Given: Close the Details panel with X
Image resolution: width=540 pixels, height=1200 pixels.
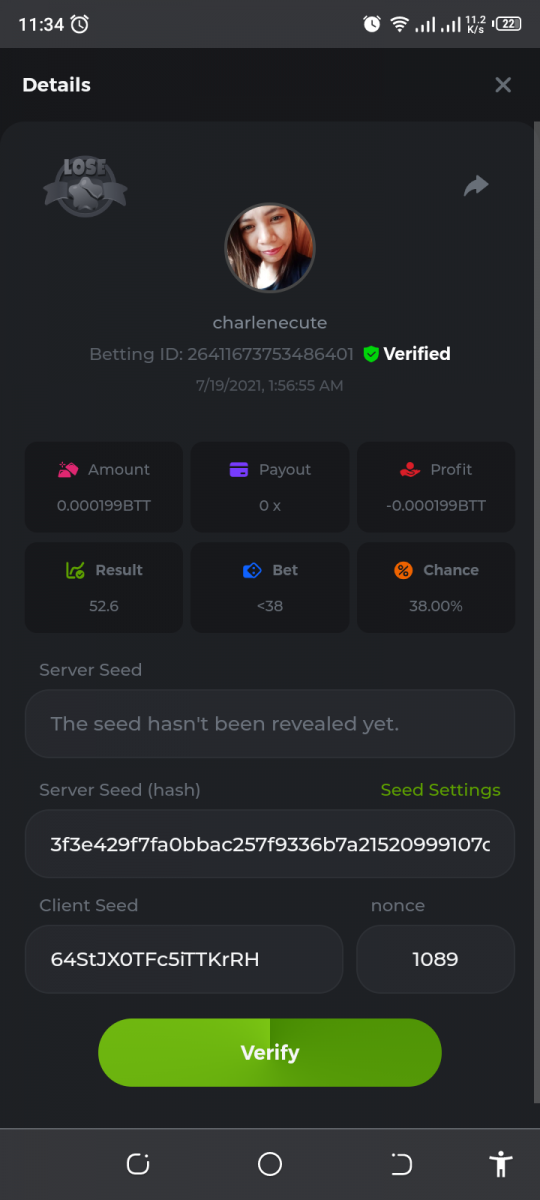Looking at the screenshot, I should (503, 85).
